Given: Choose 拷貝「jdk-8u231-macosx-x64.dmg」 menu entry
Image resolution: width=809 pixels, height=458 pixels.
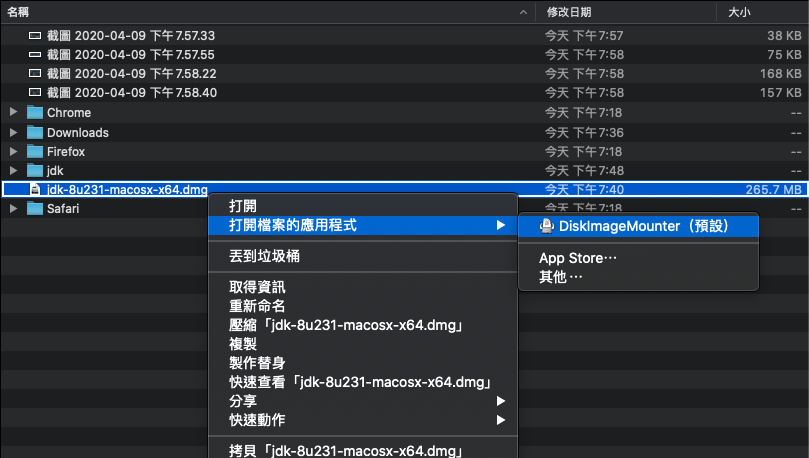Looking at the screenshot, I should point(363,450).
